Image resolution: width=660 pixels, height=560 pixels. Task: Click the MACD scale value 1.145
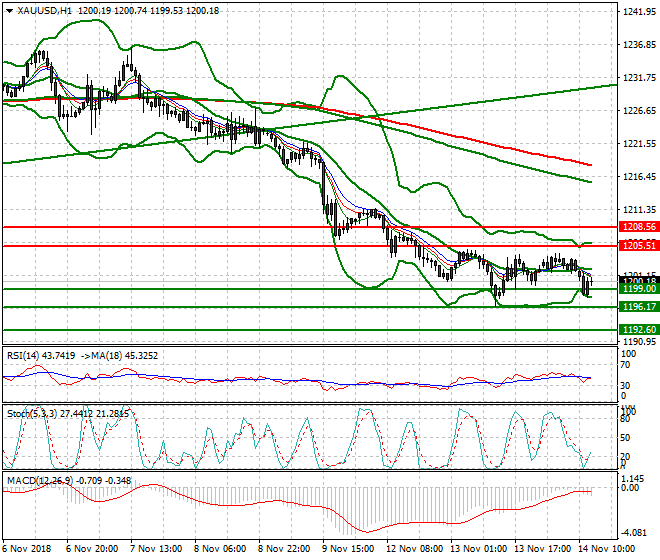[633, 479]
